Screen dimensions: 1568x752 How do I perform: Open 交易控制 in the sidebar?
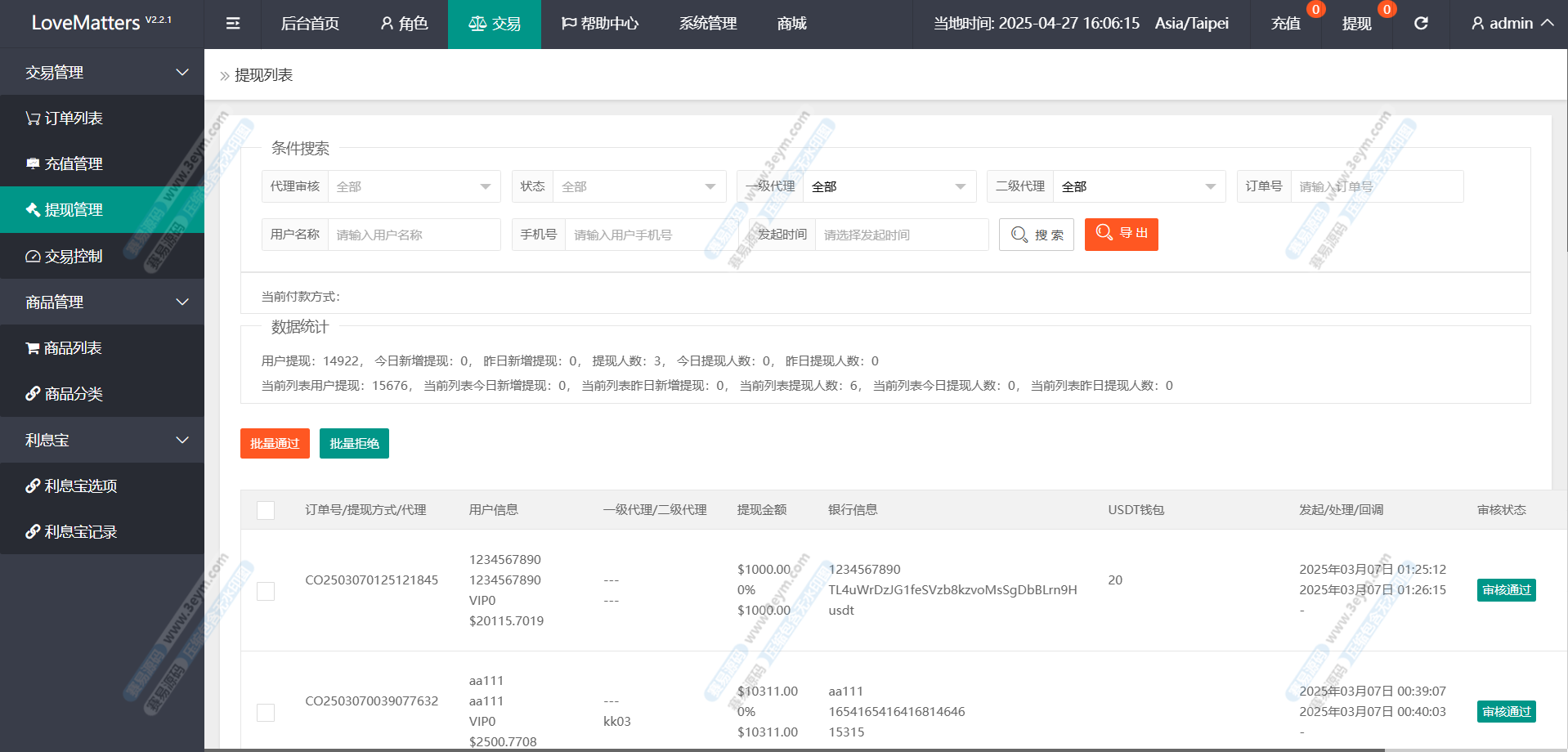pos(74,257)
